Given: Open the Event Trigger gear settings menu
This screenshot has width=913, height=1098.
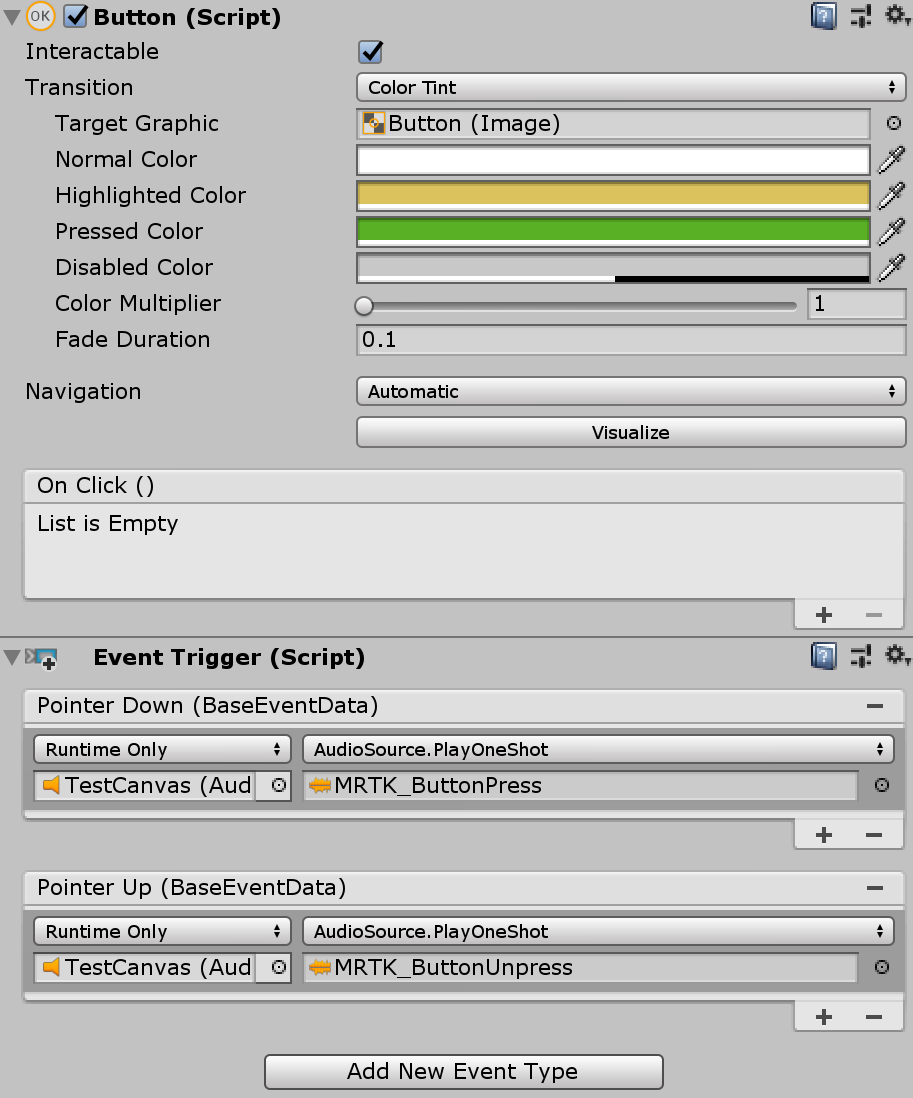Looking at the screenshot, I should pos(896,656).
